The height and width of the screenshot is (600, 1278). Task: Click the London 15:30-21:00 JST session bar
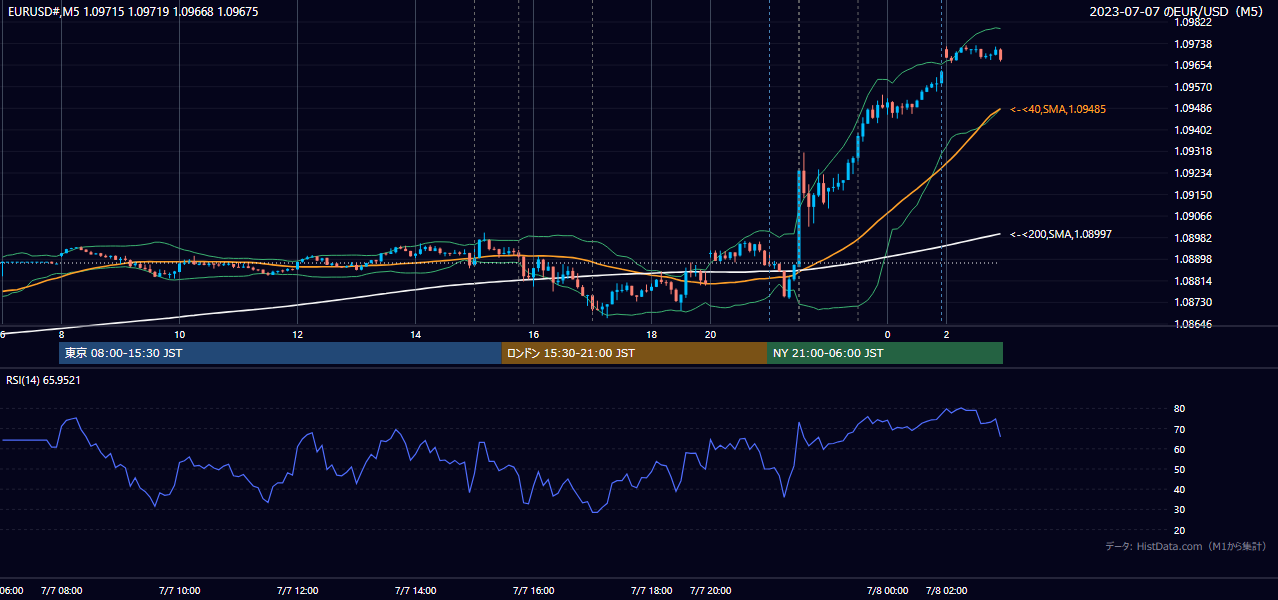click(634, 353)
